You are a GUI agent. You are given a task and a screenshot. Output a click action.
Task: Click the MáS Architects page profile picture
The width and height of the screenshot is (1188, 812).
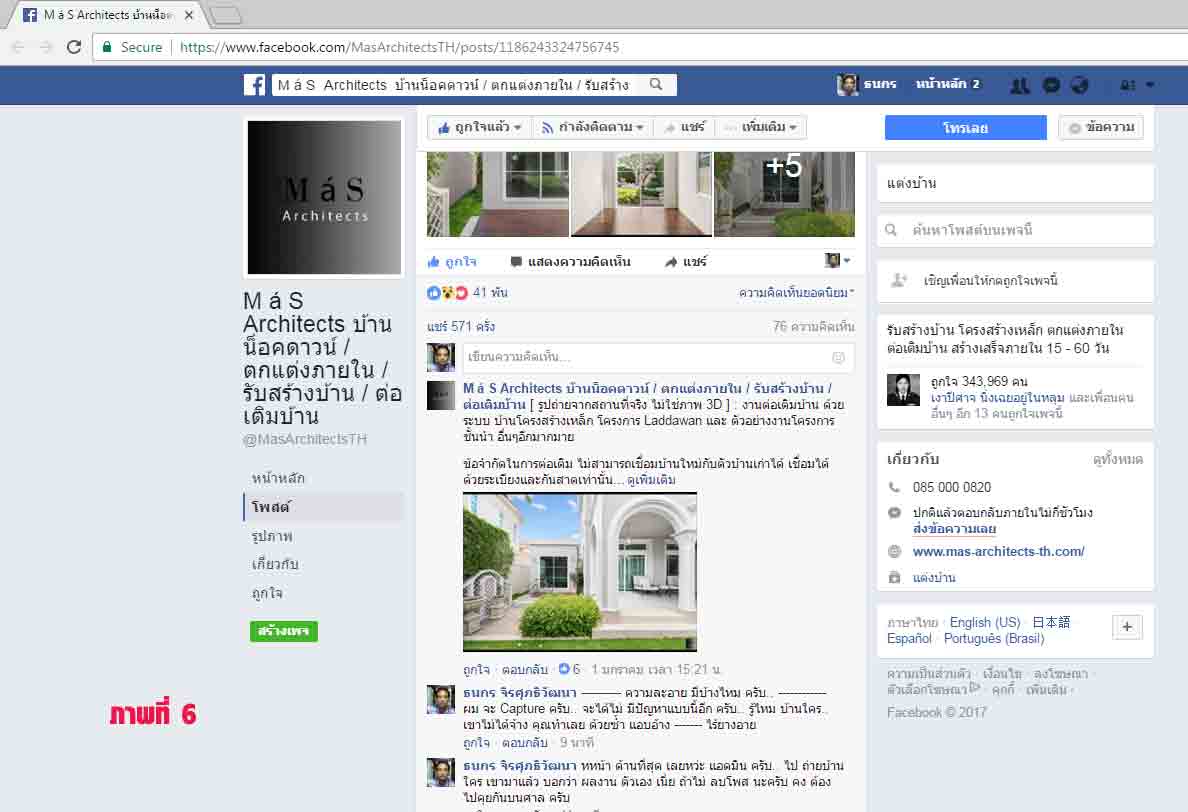pos(324,198)
